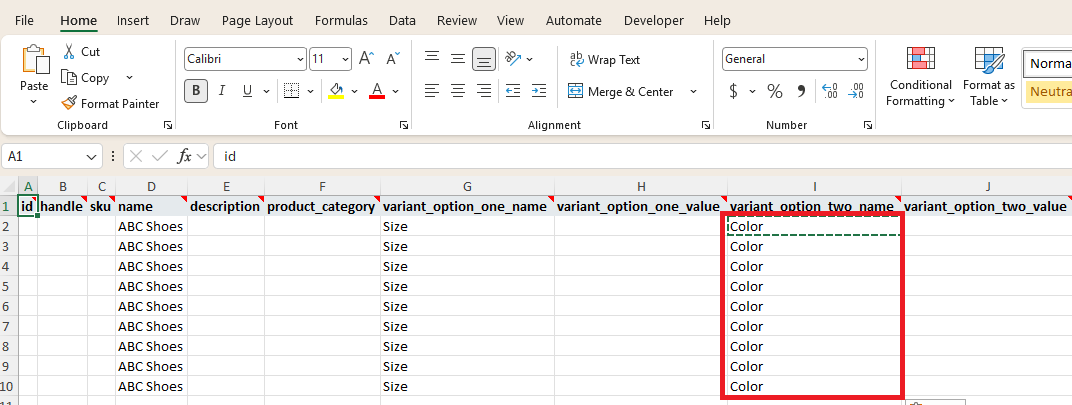1072x405 pixels.
Task: Click the Copy icon
Action: pyautogui.click(x=68, y=77)
